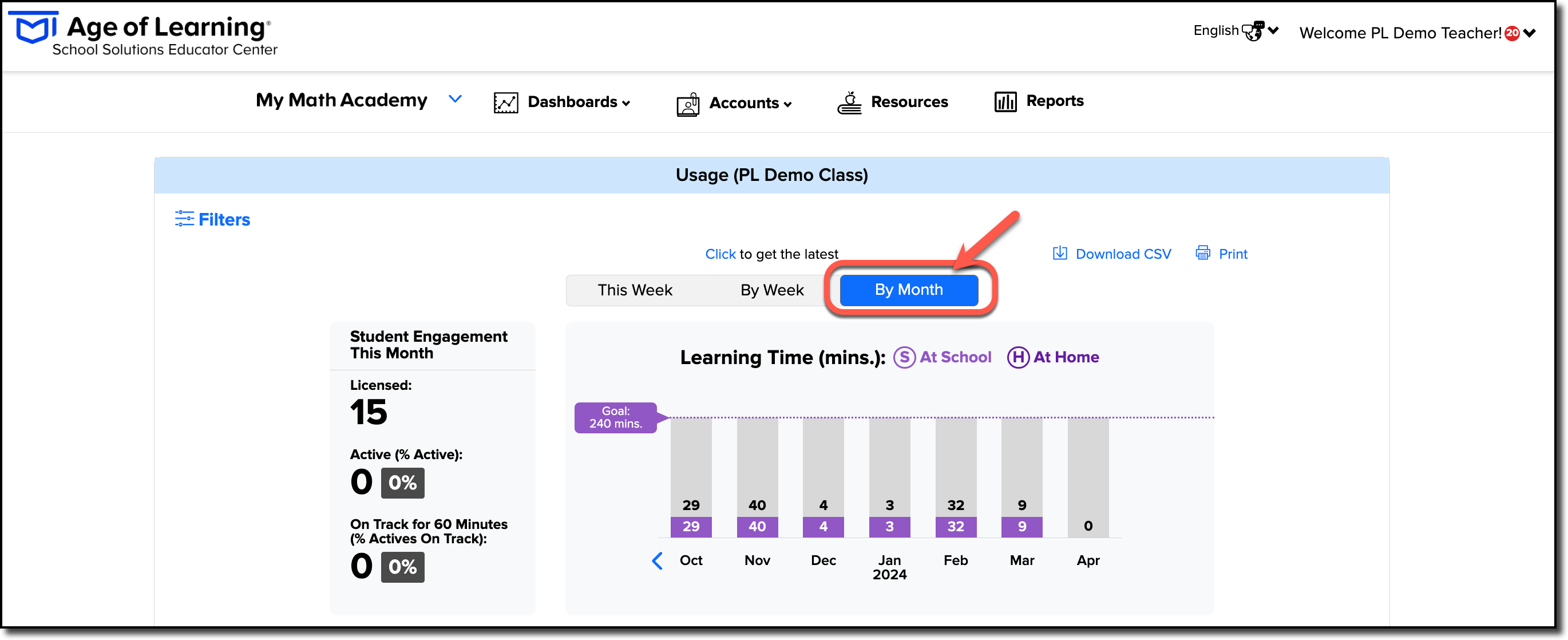Click the Filters sliders icon
Screen dimensions: 1568x640
pos(184,219)
